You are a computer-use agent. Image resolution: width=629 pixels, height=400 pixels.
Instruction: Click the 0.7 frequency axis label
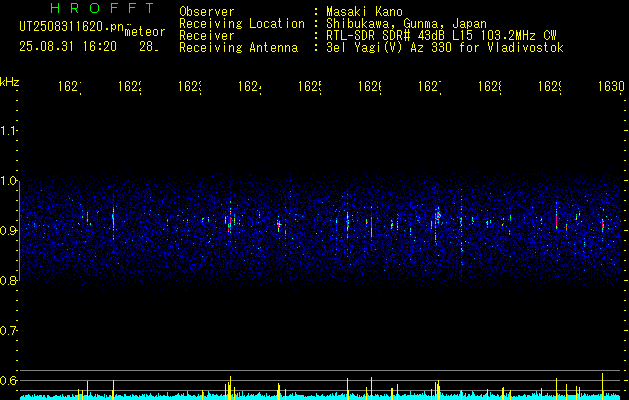(x=8, y=331)
